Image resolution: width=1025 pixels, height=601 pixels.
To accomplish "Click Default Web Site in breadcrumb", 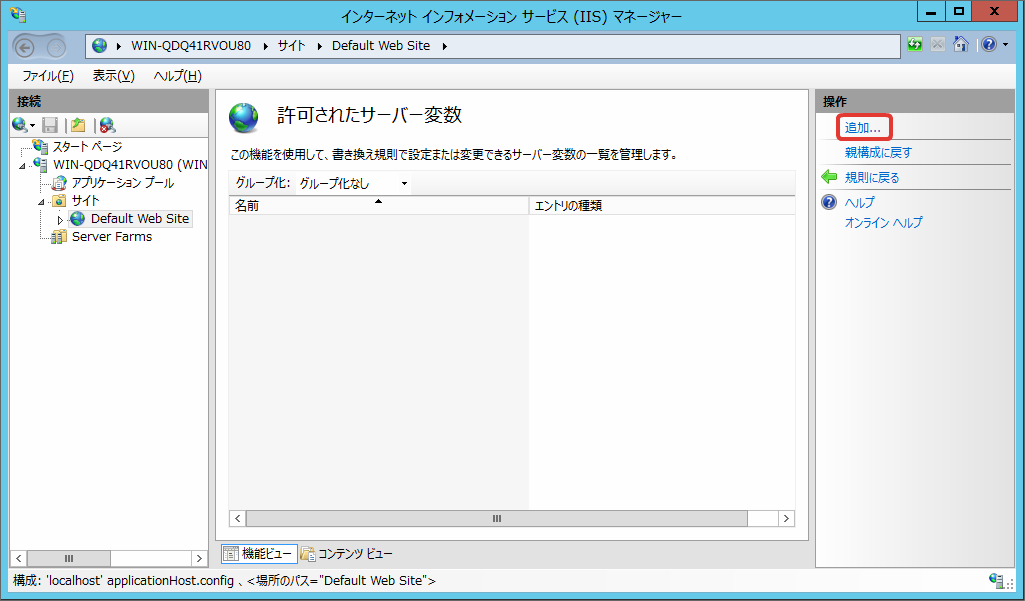I will pos(381,46).
